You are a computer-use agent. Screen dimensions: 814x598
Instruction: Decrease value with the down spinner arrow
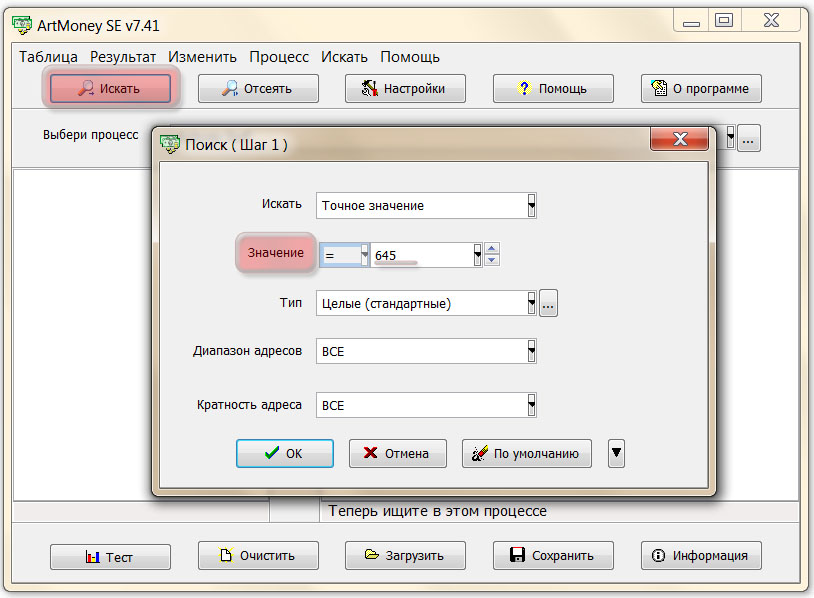pos(492,260)
